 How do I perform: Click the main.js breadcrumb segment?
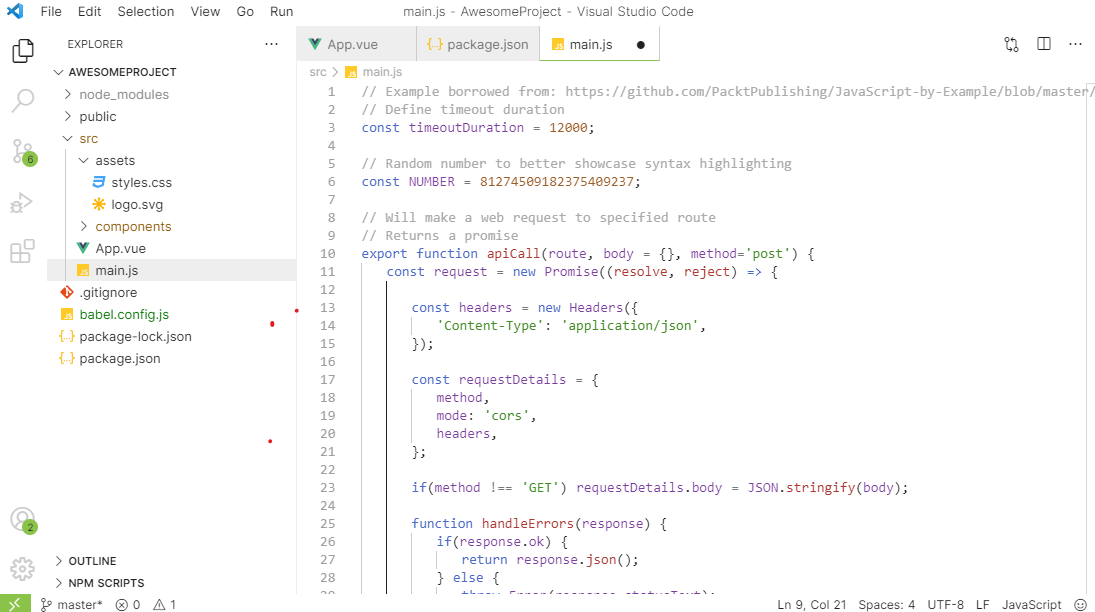point(374,72)
